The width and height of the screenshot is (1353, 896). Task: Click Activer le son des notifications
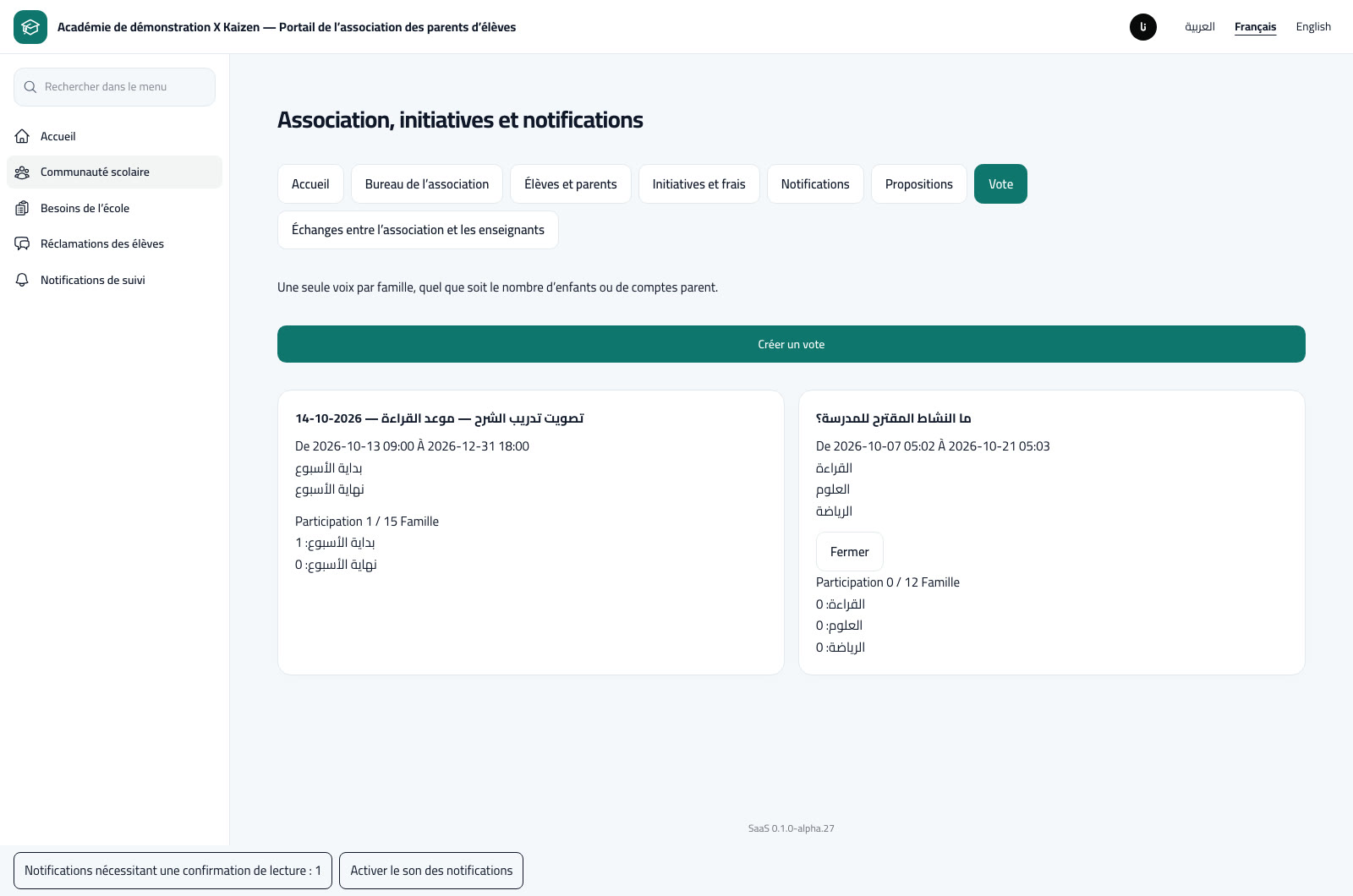point(431,871)
